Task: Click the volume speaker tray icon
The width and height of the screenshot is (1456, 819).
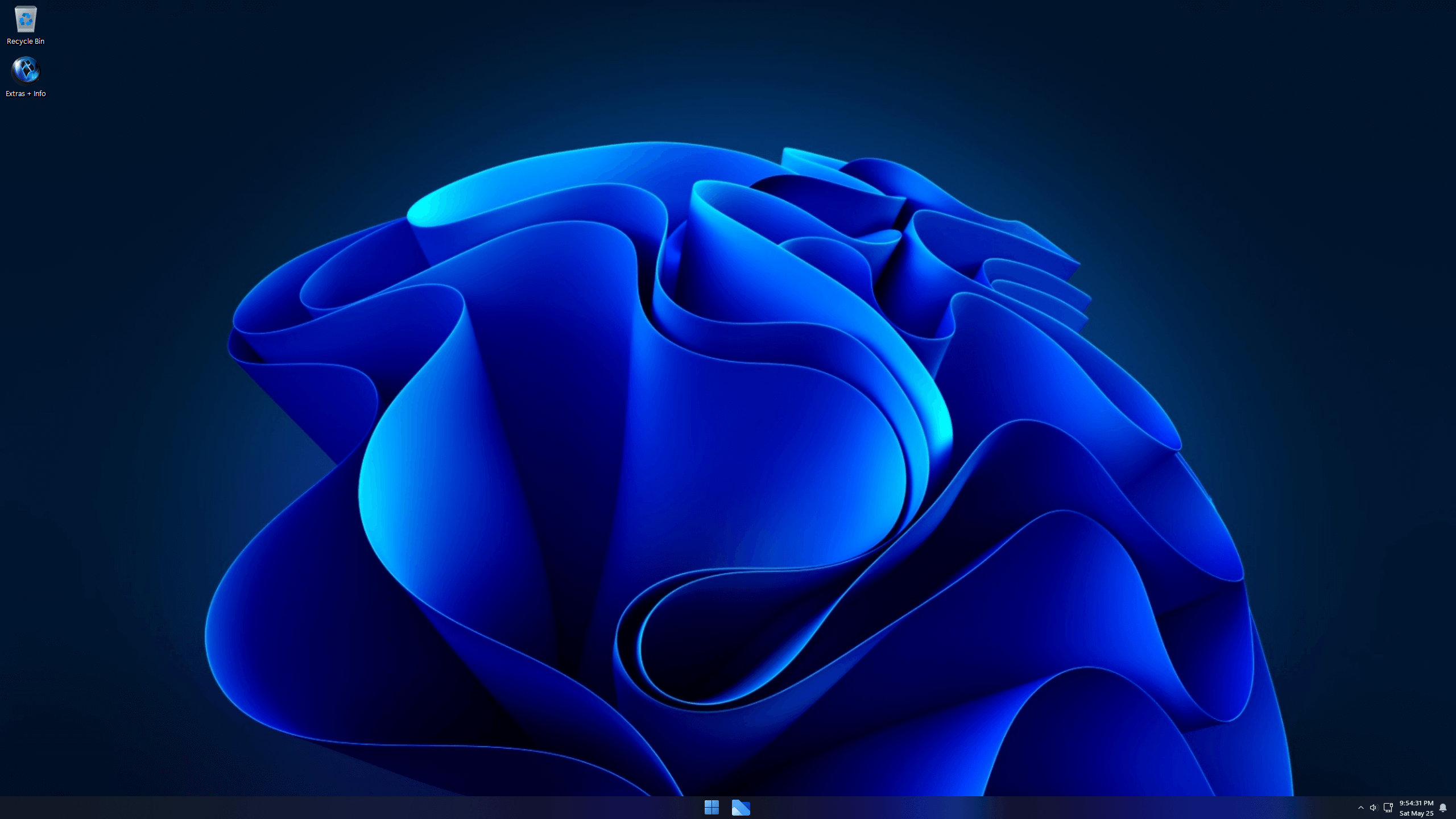Action: coord(1374,808)
